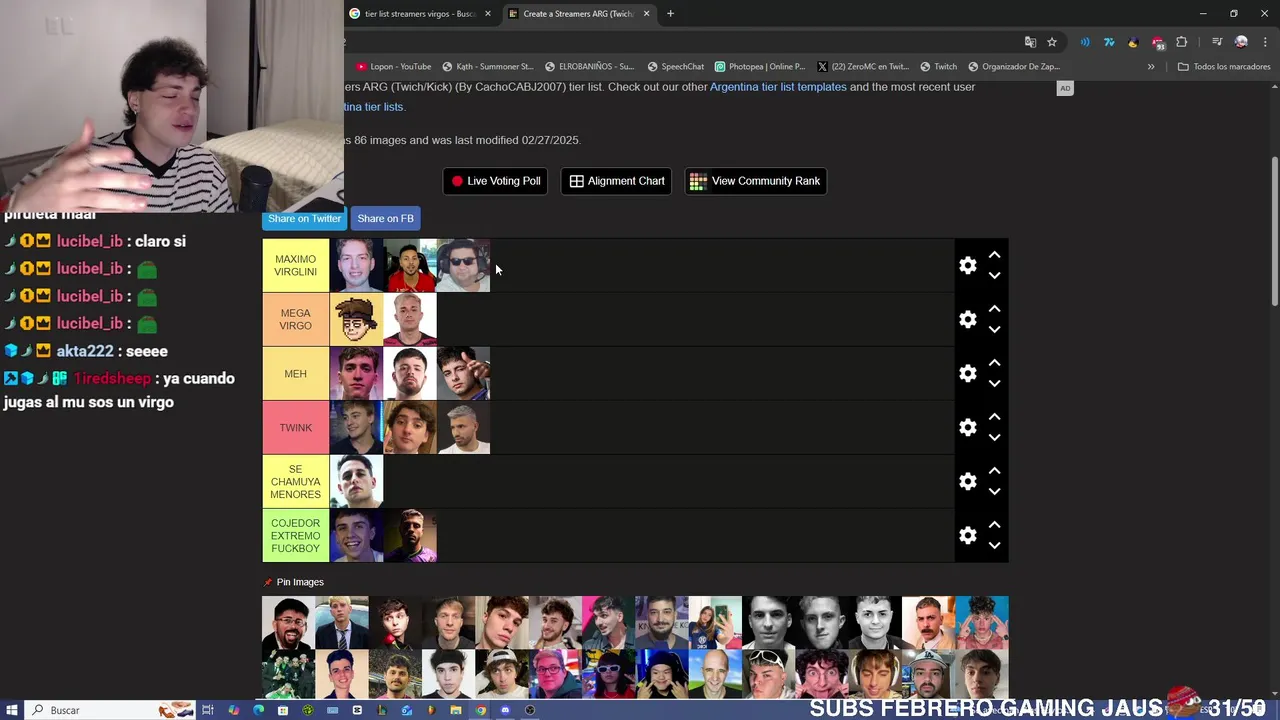Click the MAXIMO VIRGLINI tier label
The height and width of the screenshot is (720, 1280).
click(x=296, y=266)
